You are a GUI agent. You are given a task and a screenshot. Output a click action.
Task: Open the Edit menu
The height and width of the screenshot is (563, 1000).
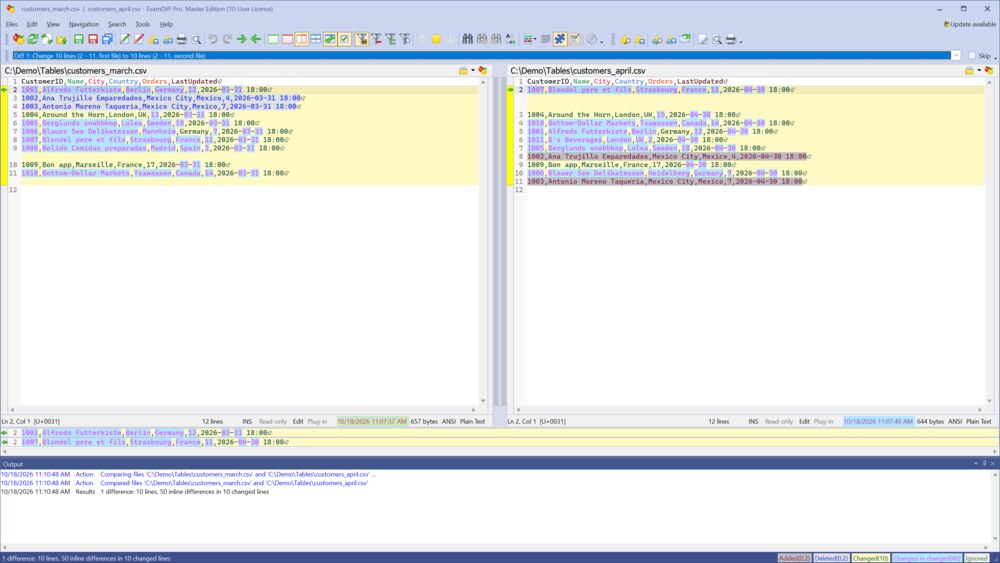tap(32, 24)
